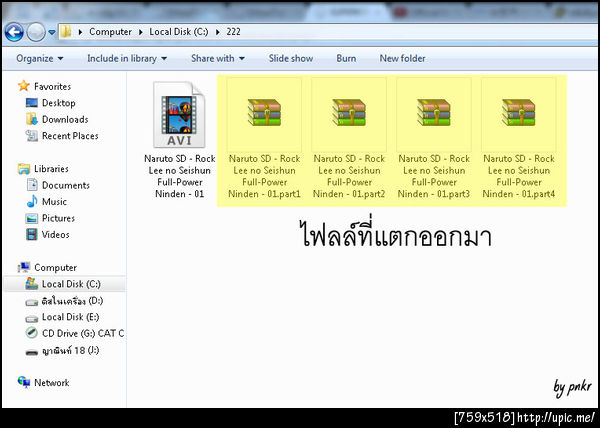Click the Local Disk (E:) drive icon

point(32,318)
